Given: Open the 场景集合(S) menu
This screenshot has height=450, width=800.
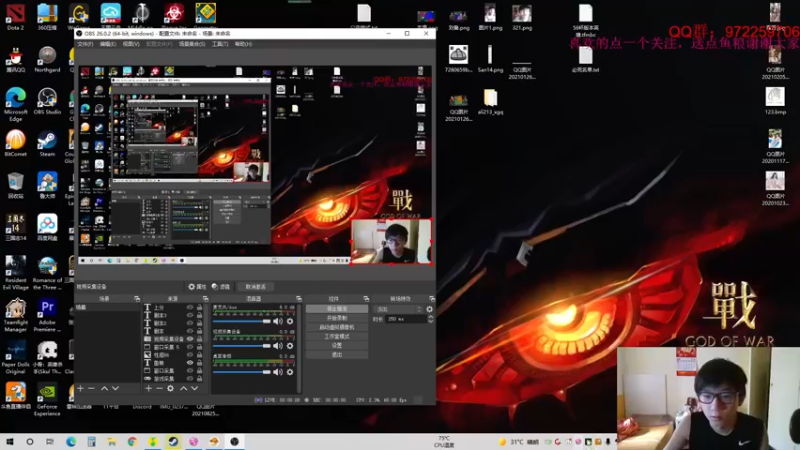Looking at the screenshot, I should [x=192, y=44].
